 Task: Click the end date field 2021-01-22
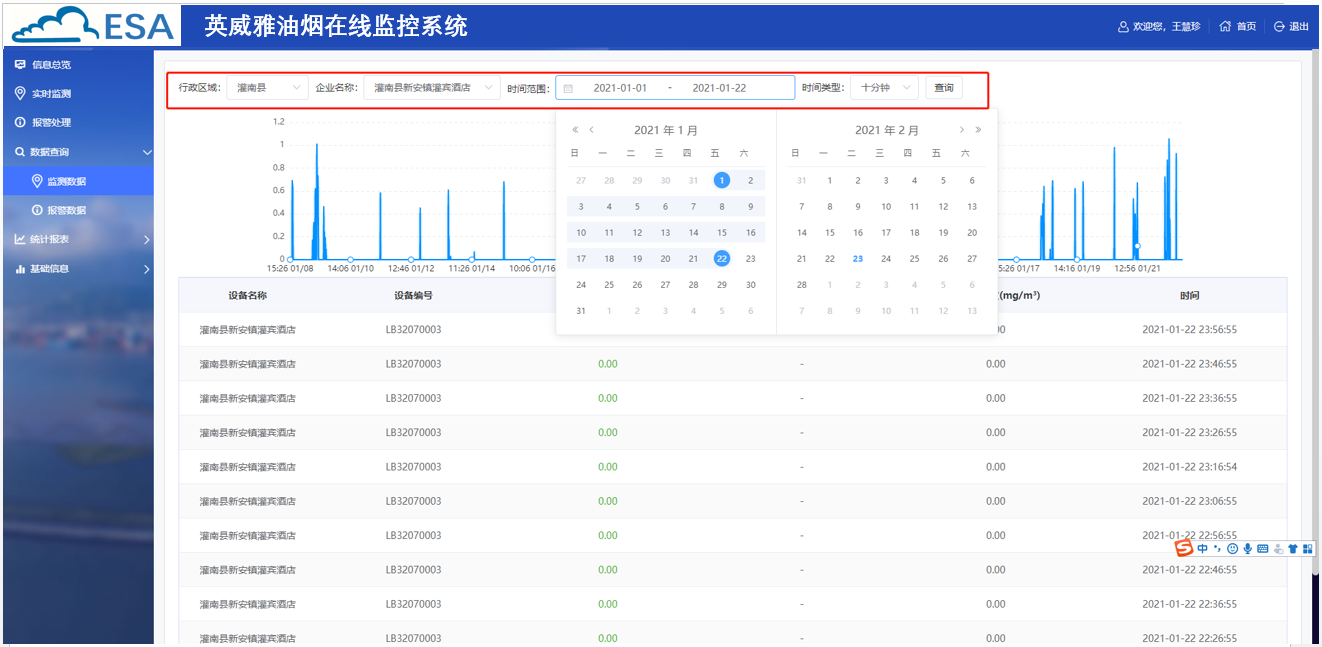click(x=719, y=88)
